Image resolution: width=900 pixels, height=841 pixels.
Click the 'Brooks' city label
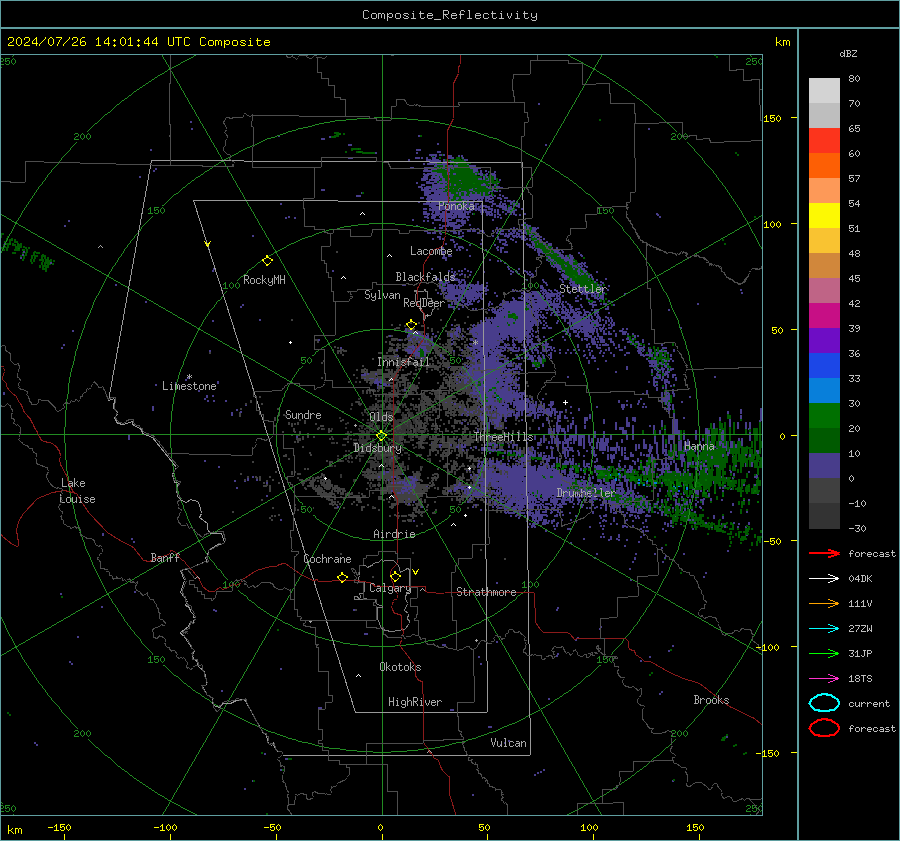(711, 700)
